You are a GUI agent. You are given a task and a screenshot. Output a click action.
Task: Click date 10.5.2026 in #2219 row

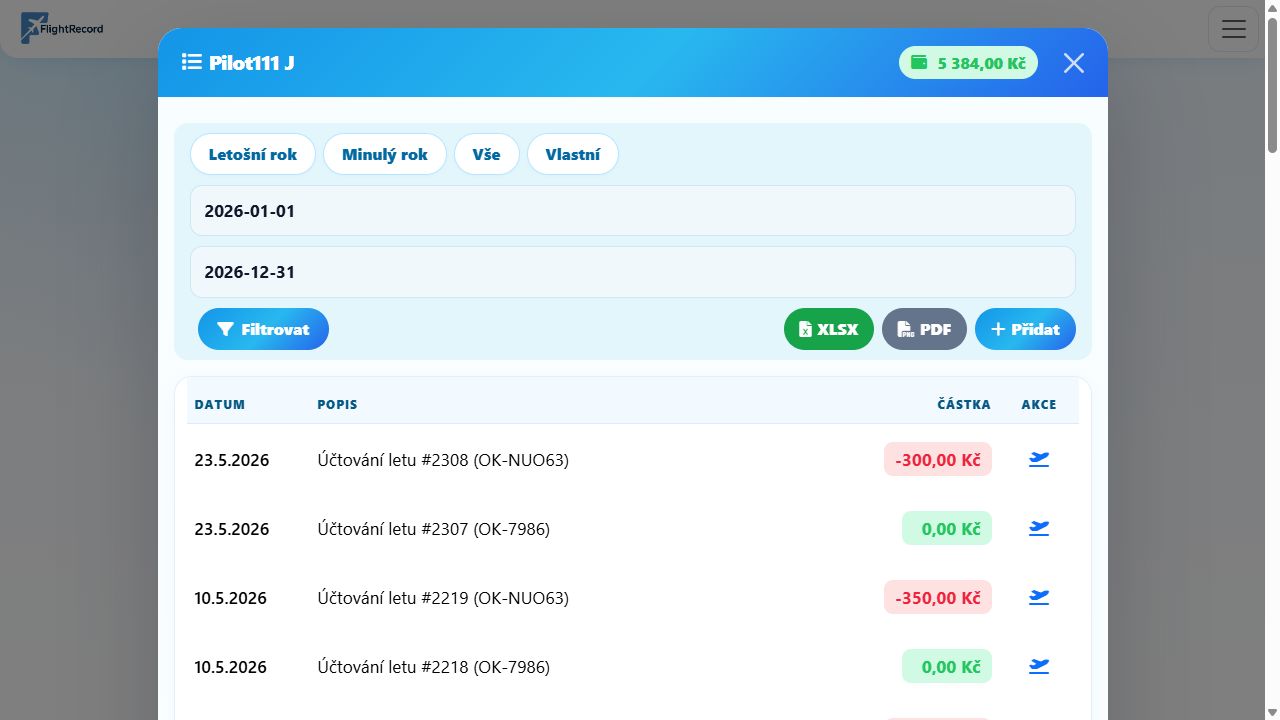pos(231,598)
